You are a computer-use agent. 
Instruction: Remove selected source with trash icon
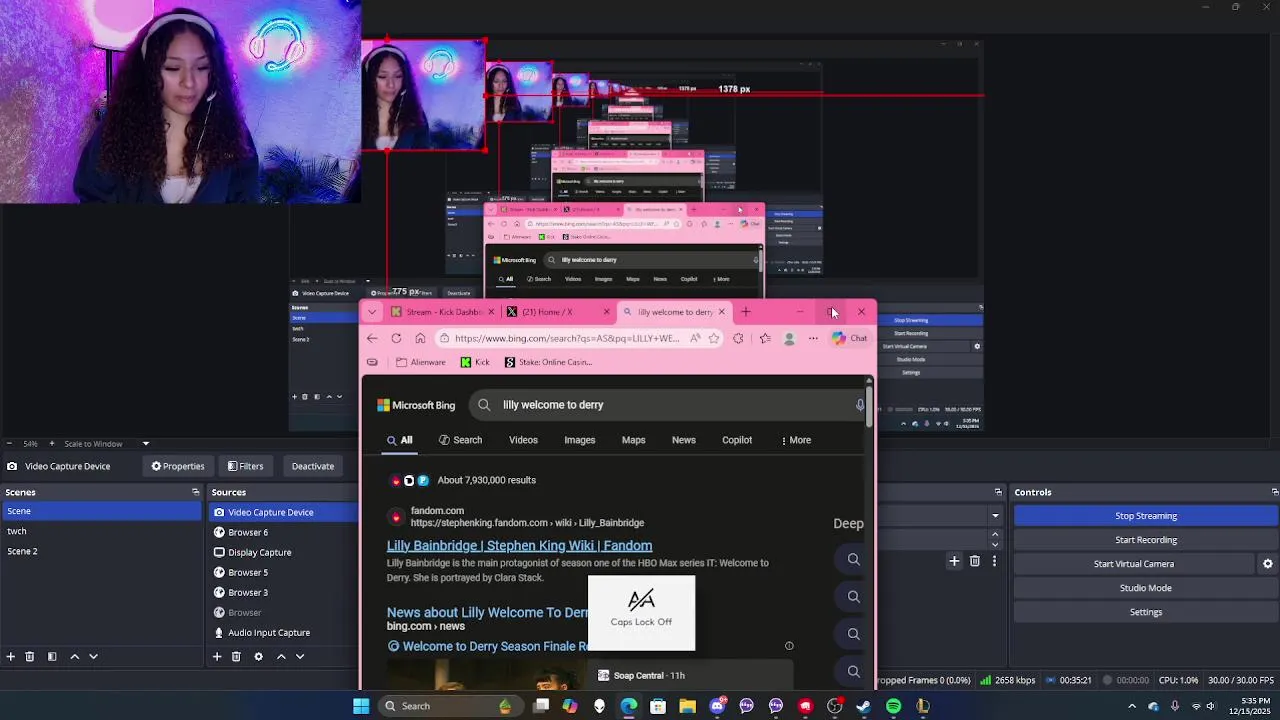click(x=236, y=656)
